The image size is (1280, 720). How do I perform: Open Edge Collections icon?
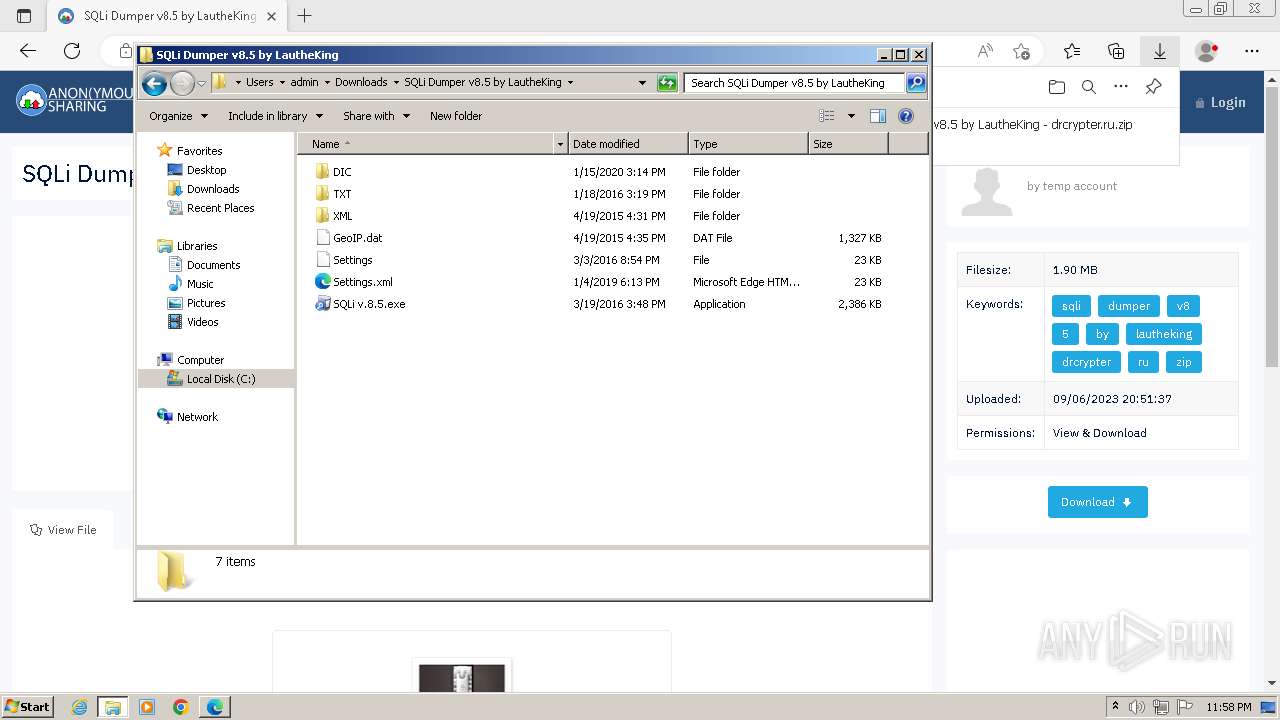1116,51
